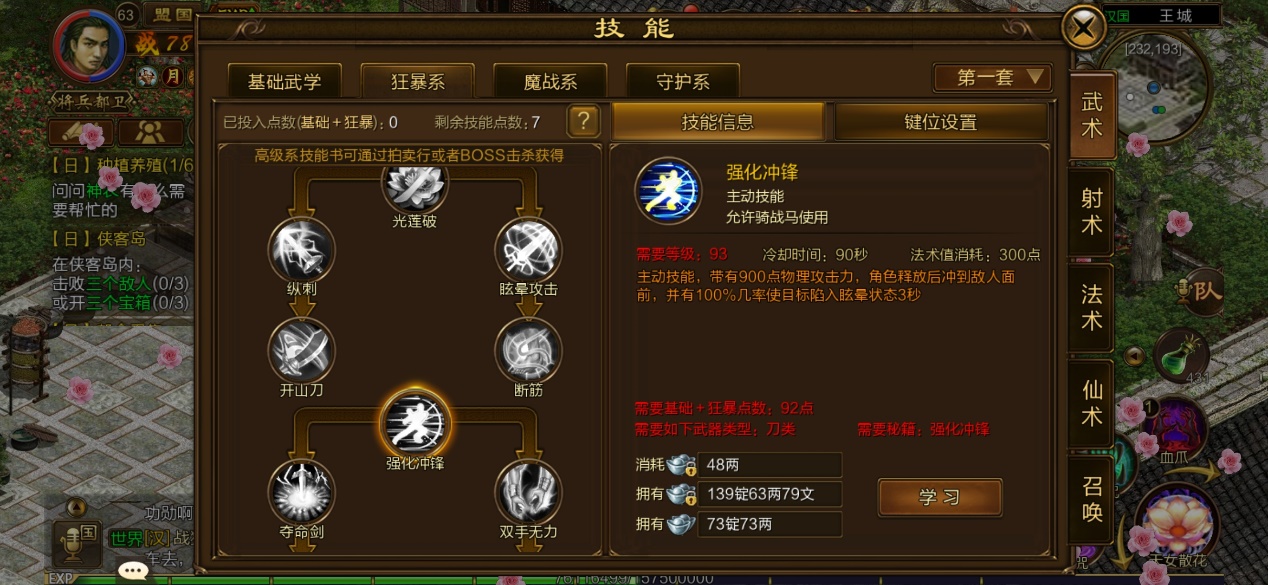Choose the 眩晕攻击 skill icon

pos(529,250)
